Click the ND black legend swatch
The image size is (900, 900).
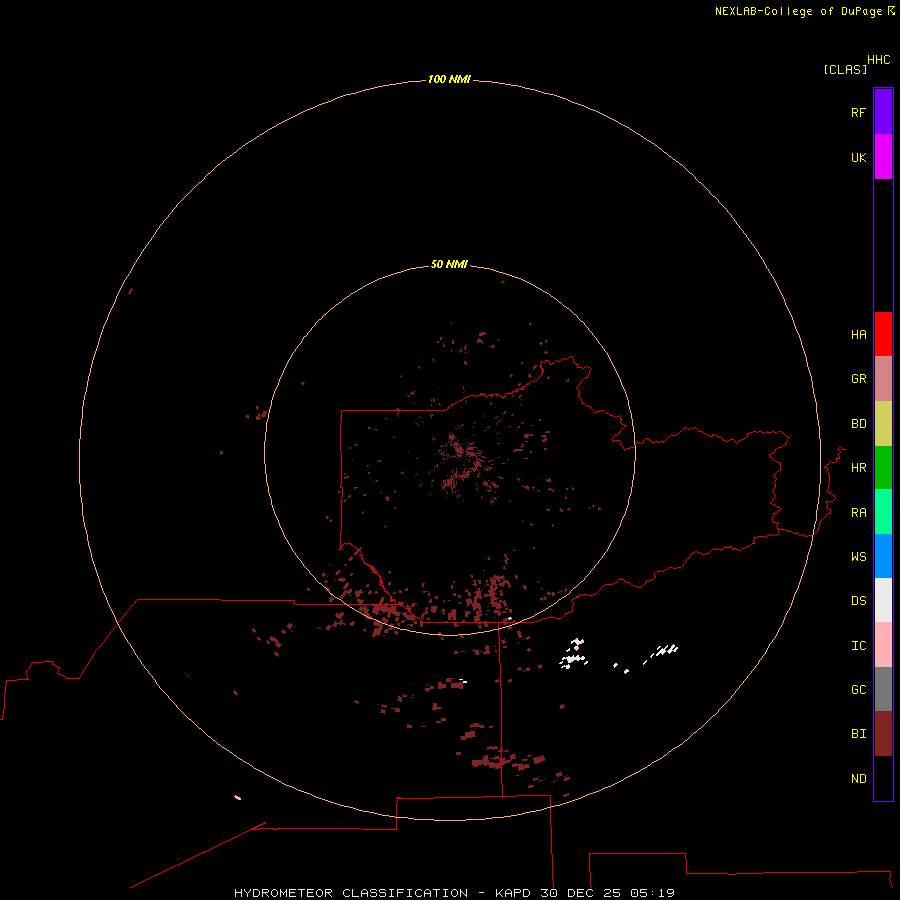883,778
